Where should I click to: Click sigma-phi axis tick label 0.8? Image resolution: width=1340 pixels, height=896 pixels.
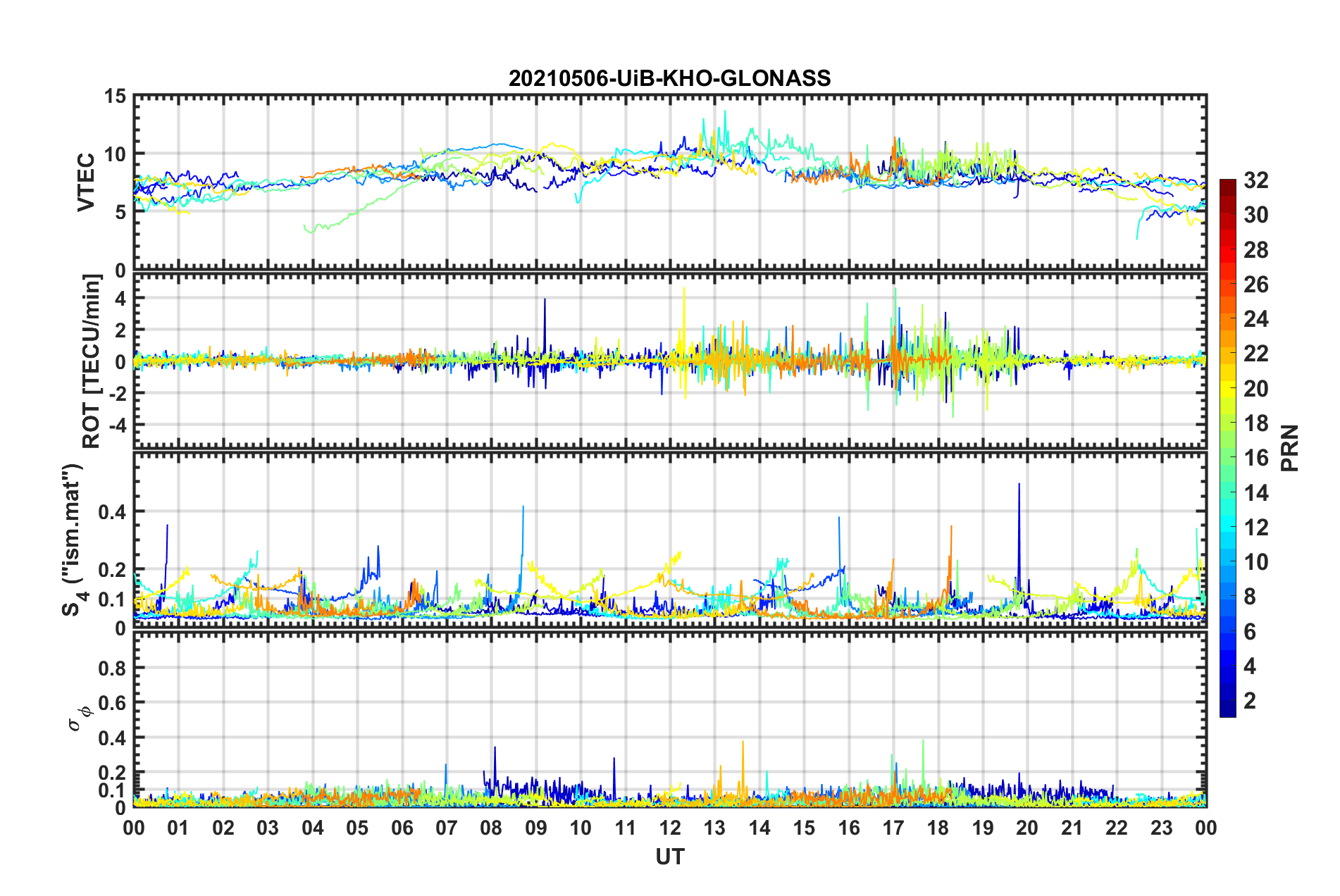[x=112, y=668]
